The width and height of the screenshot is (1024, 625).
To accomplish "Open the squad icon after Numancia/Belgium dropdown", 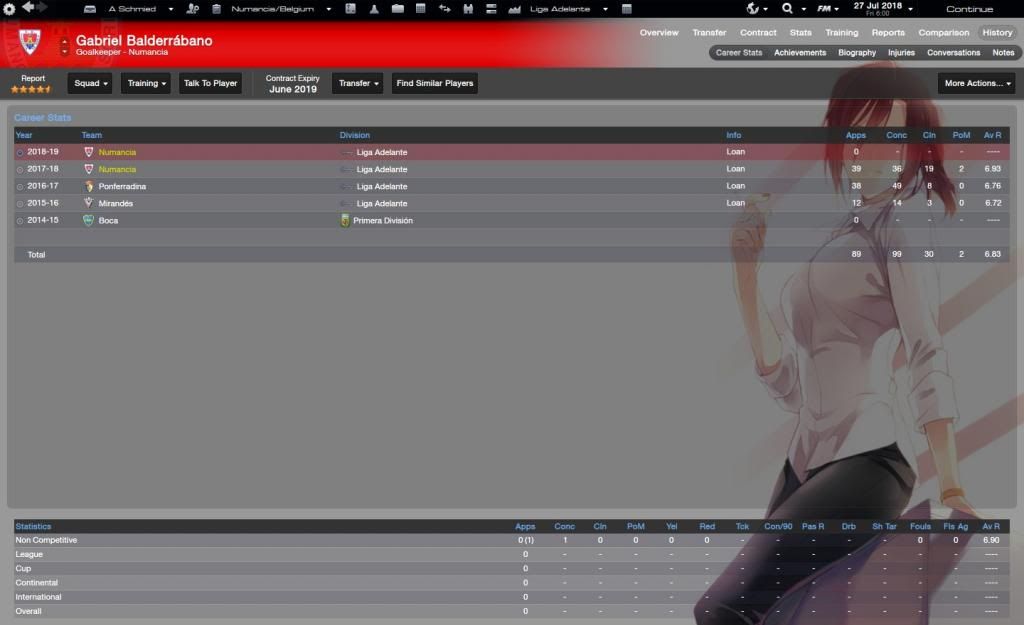I will (x=351, y=8).
